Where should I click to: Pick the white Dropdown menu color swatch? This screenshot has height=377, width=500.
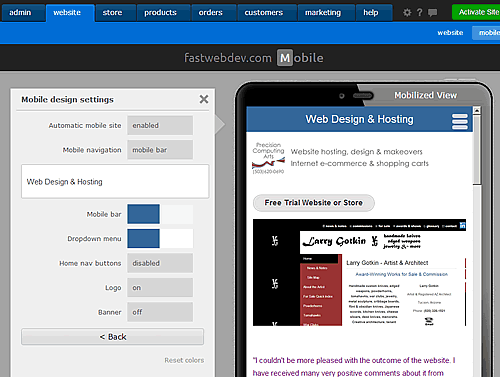pyautogui.click(x=176, y=238)
